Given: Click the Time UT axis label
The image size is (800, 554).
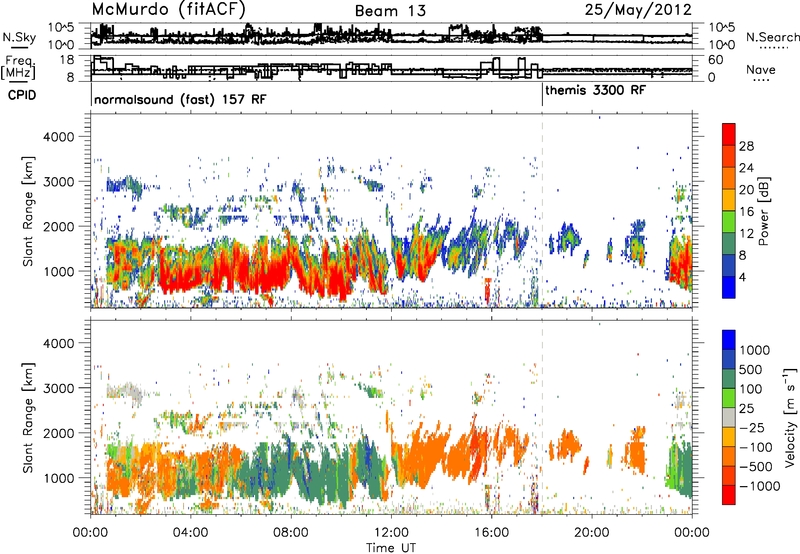Looking at the screenshot, I should click(x=391, y=548).
